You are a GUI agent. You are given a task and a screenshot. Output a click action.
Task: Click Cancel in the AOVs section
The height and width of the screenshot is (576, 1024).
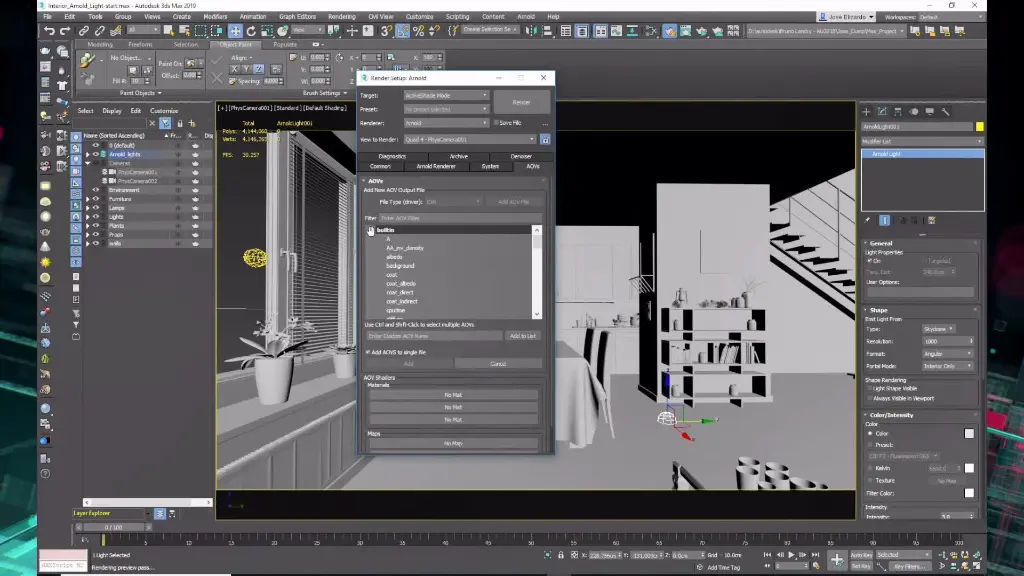tap(498, 364)
